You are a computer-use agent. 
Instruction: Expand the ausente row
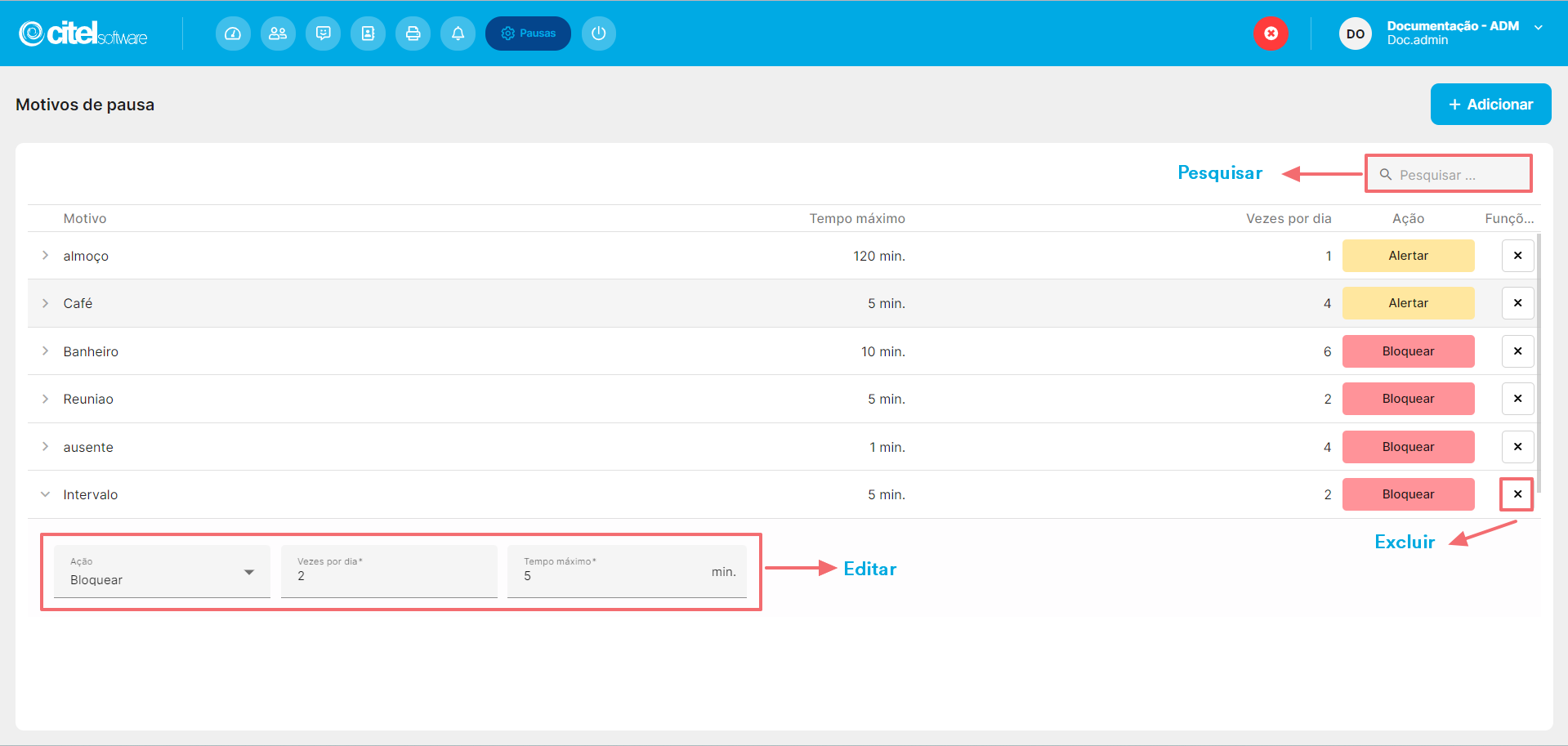coord(45,447)
